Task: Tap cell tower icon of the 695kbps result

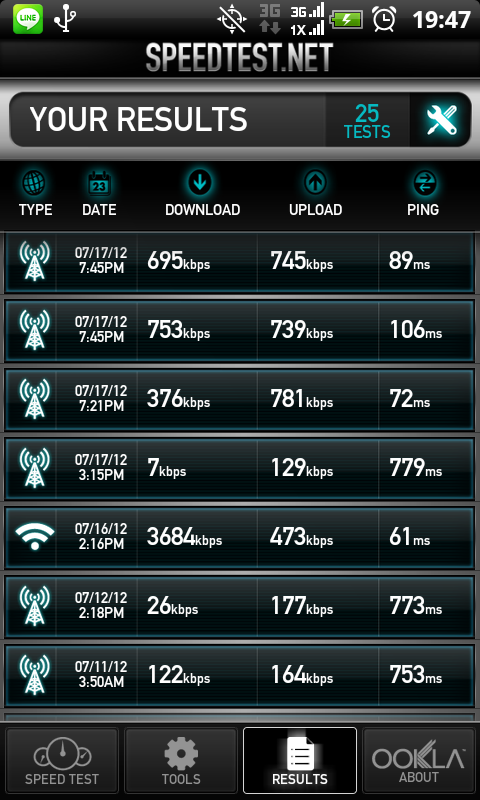Action: [34, 261]
